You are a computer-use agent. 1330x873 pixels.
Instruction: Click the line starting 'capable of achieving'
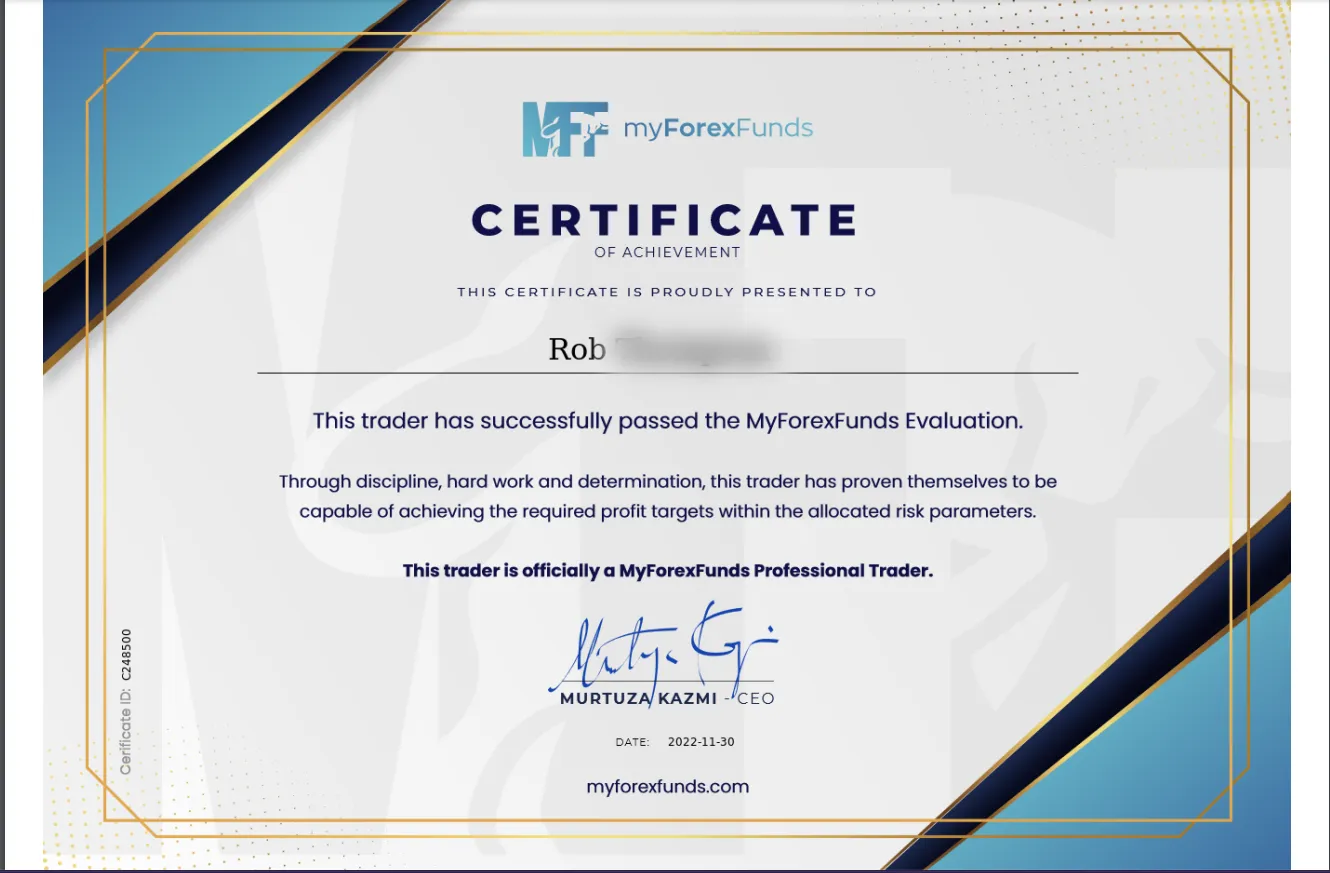668,511
